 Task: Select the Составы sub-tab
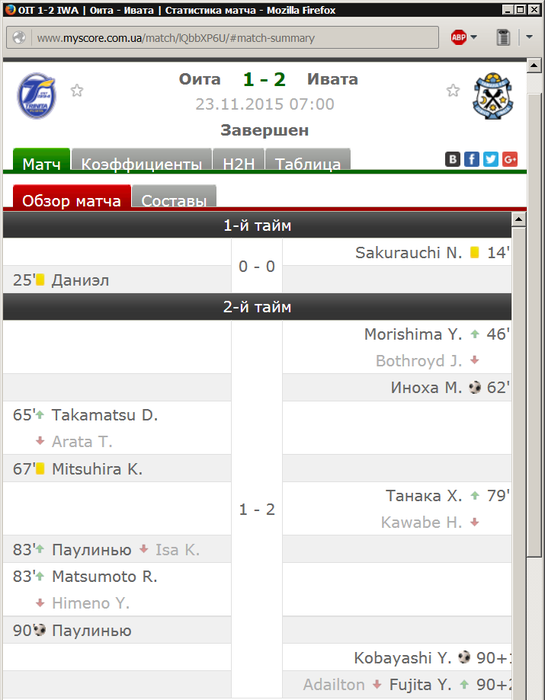[174, 196]
